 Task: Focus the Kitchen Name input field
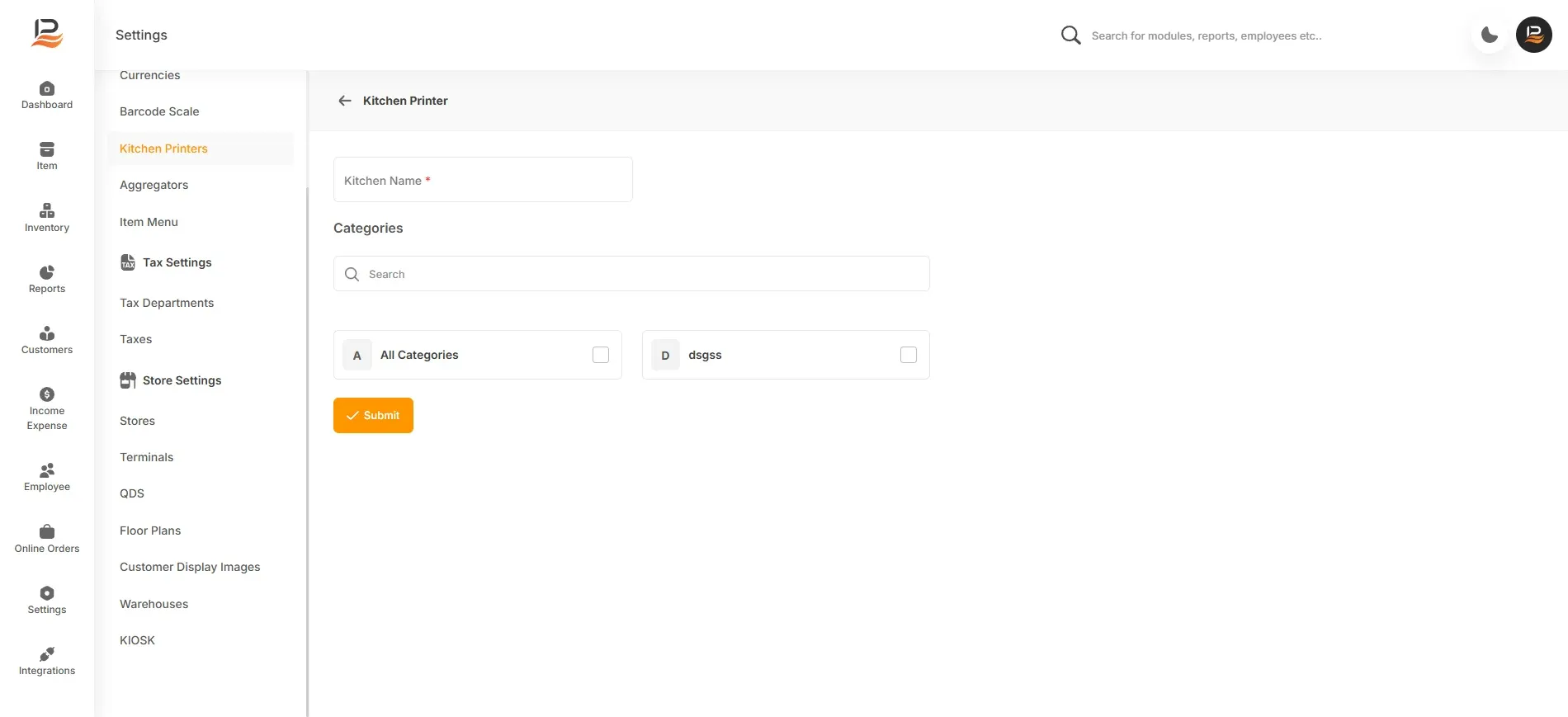[x=483, y=180]
